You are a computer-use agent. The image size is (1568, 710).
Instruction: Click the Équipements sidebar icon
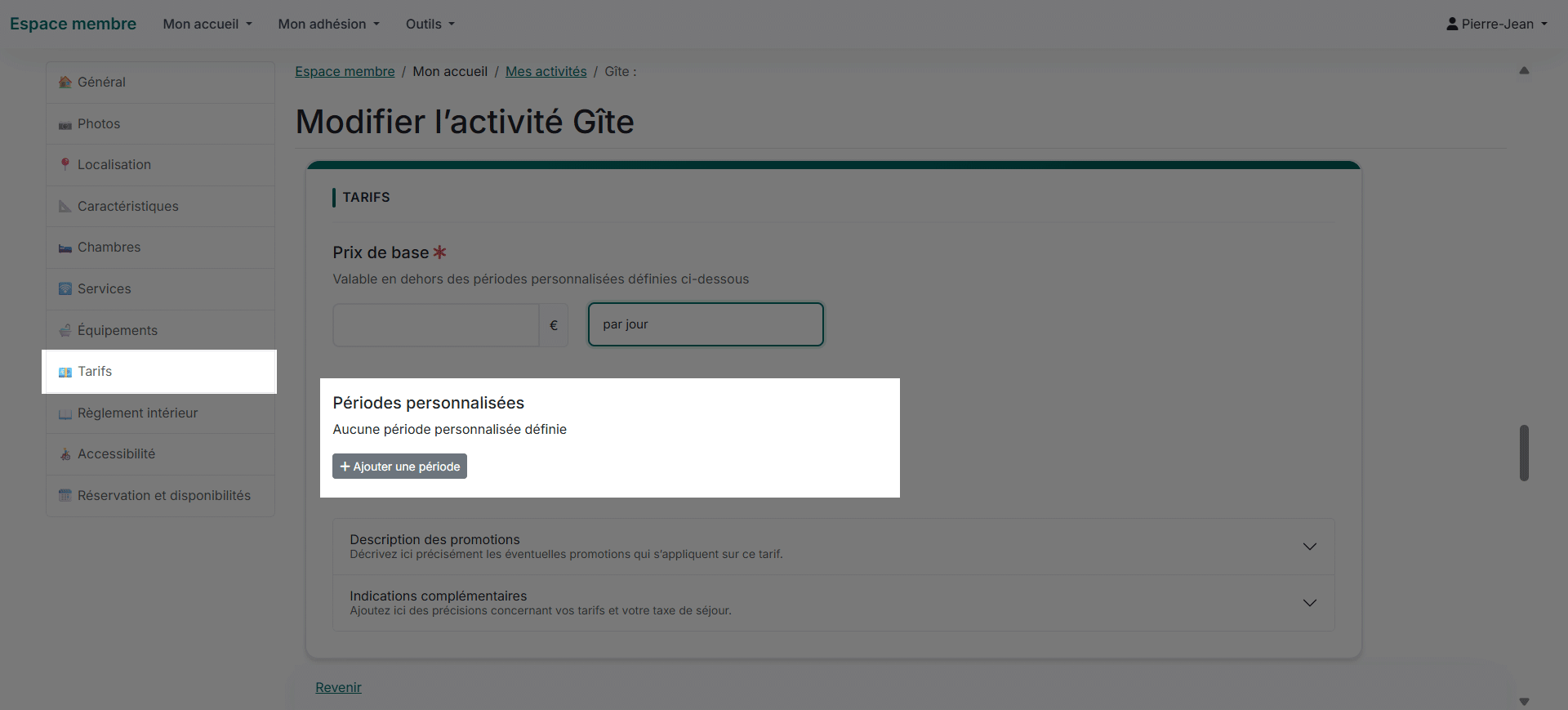point(65,331)
